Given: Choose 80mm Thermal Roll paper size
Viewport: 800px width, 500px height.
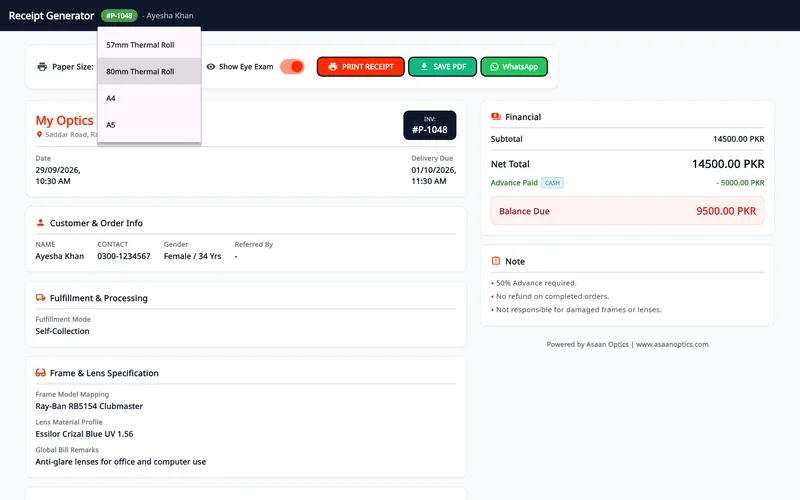Looking at the screenshot, I should pos(149,71).
